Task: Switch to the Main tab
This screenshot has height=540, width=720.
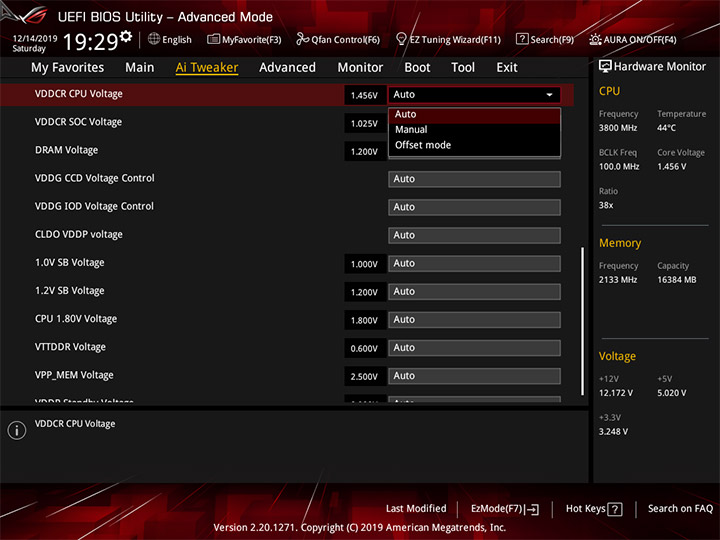Action: click(x=140, y=68)
